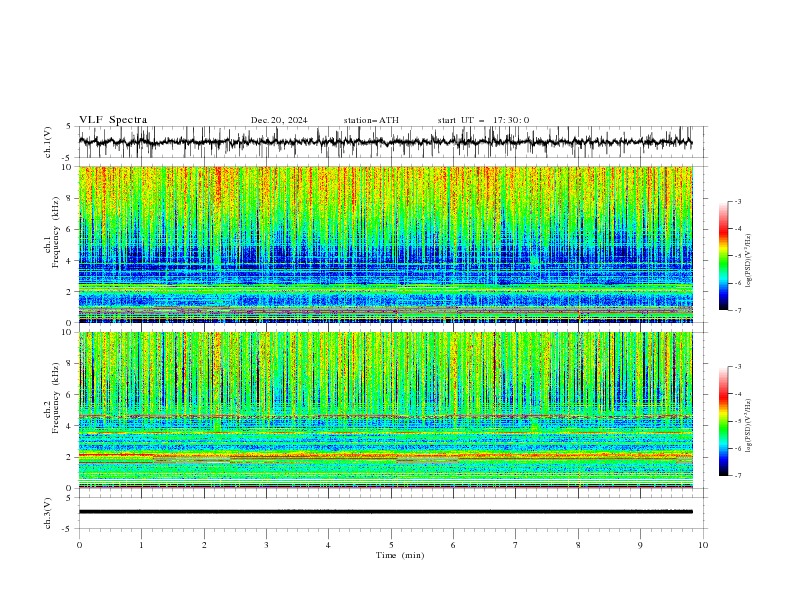Click the 'VLF Spectra' title text
The width and height of the screenshot is (792, 612).
(x=113, y=120)
